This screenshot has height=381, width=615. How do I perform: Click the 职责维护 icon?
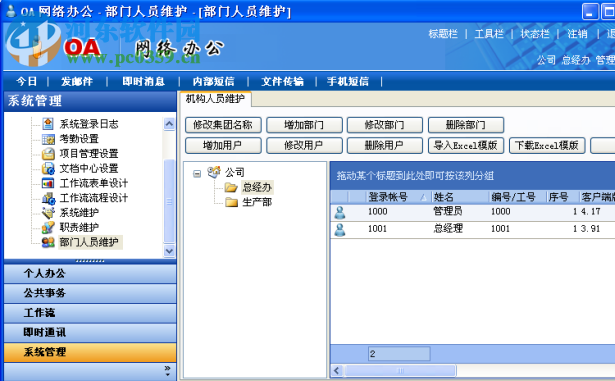pyautogui.click(x=48, y=227)
